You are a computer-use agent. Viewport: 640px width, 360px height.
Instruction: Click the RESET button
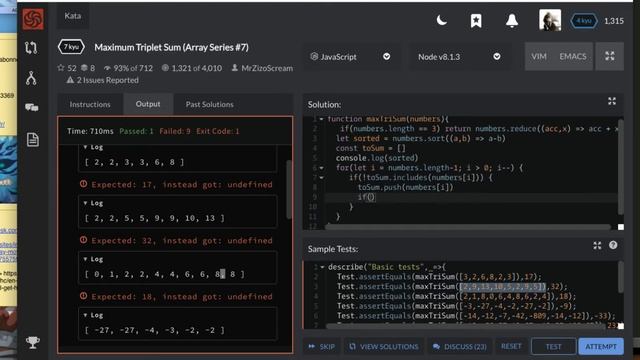coord(511,346)
